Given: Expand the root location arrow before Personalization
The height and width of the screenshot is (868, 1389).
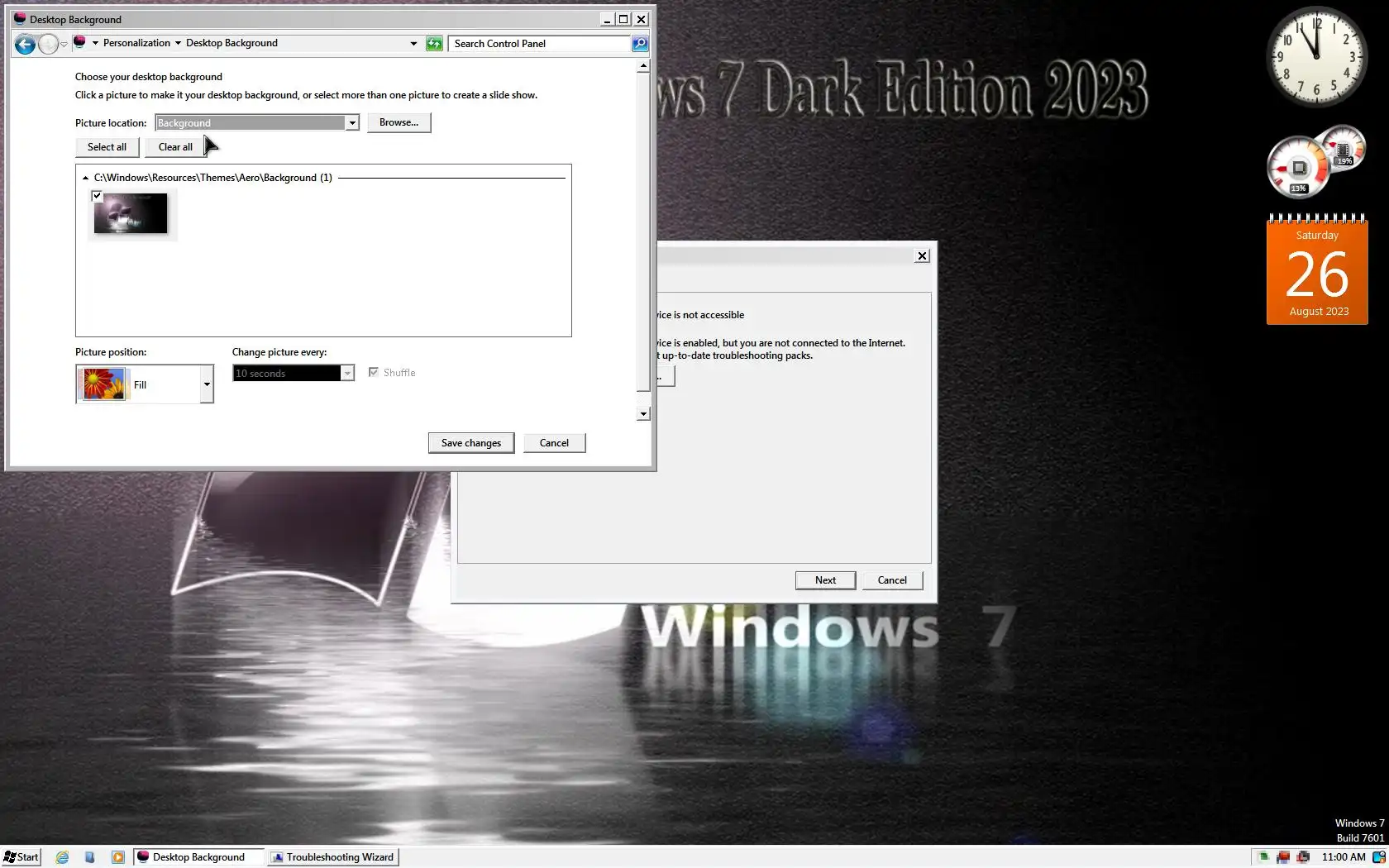Looking at the screenshot, I should (x=95, y=43).
